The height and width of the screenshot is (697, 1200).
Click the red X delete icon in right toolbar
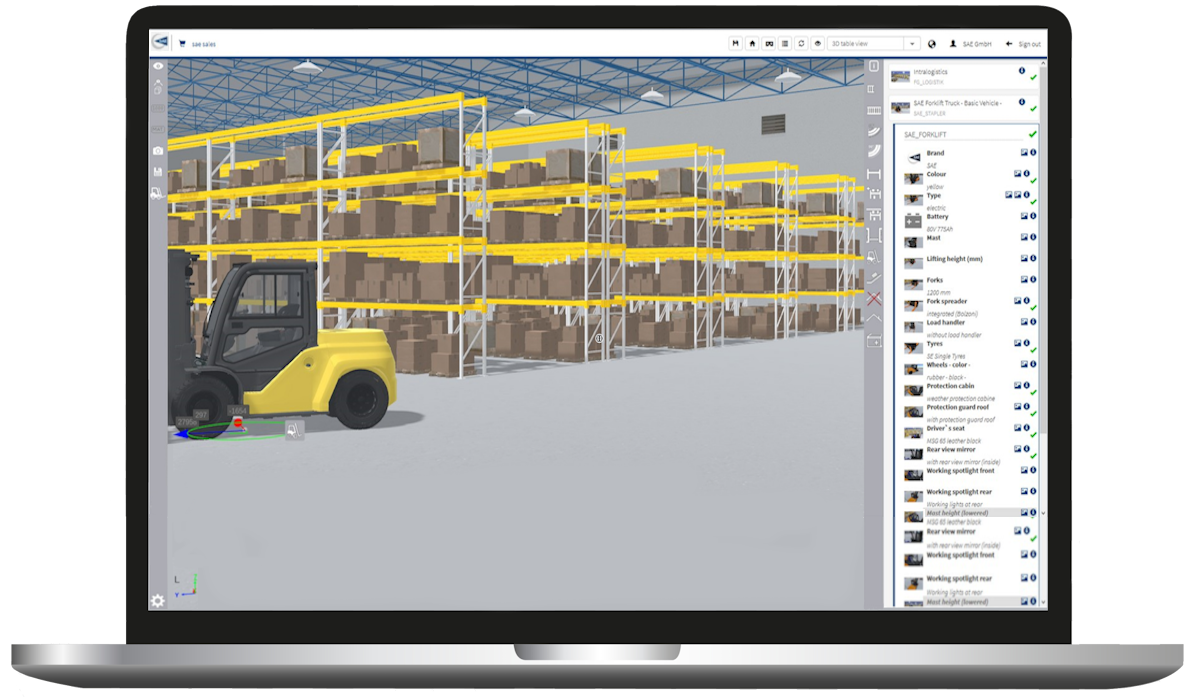pyautogui.click(x=873, y=298)
